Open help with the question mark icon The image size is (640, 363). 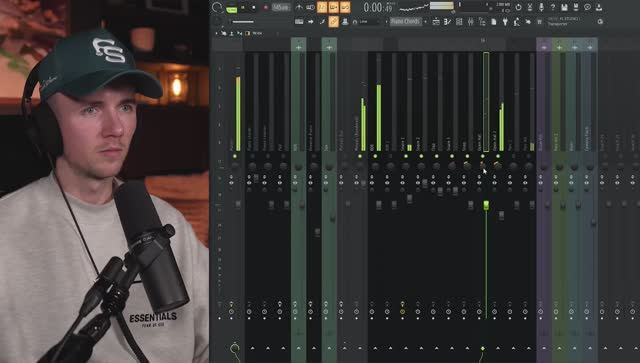coord(553,7)
